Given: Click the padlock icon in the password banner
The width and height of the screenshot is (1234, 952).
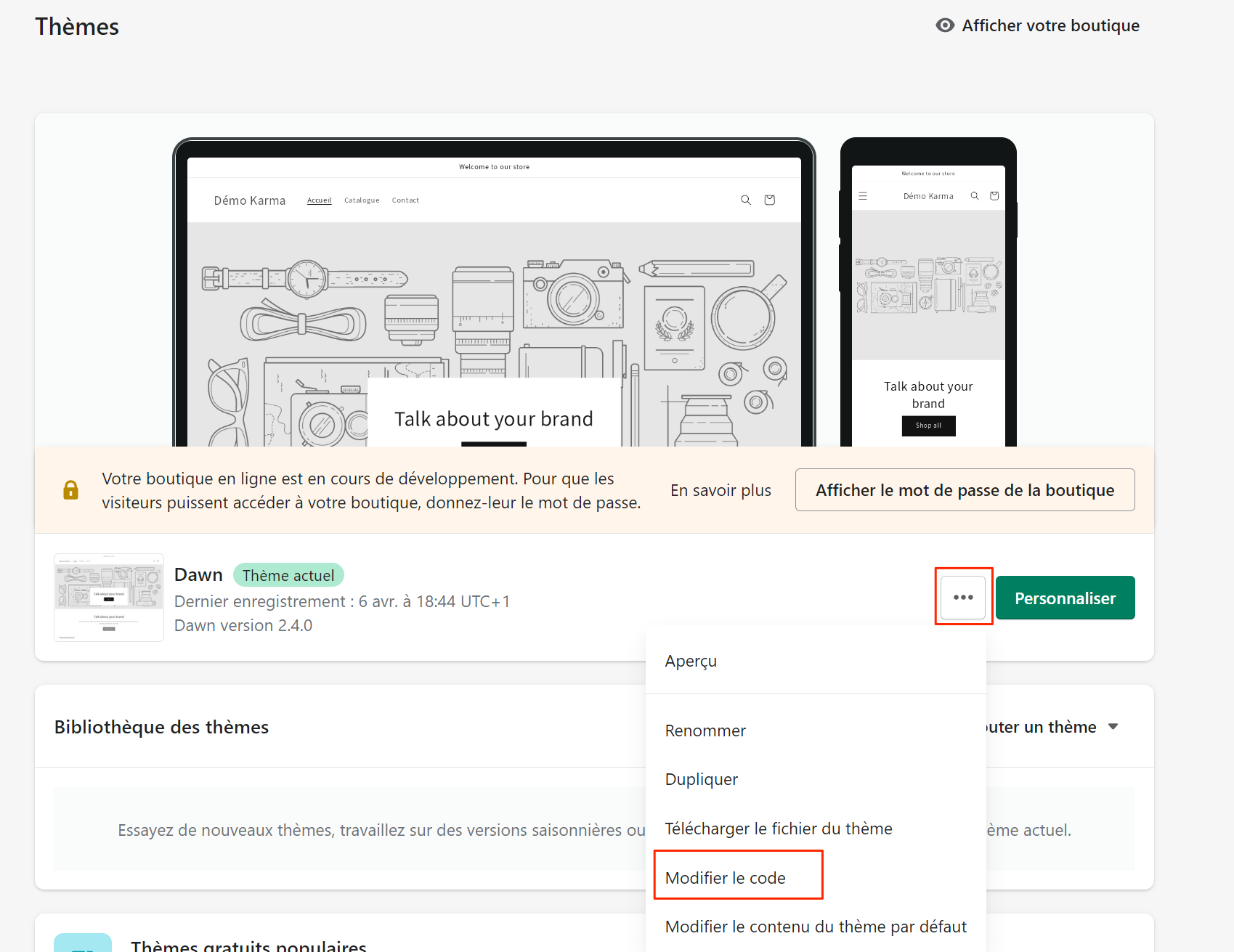Looking at the screenshot, I should point(70,490).
